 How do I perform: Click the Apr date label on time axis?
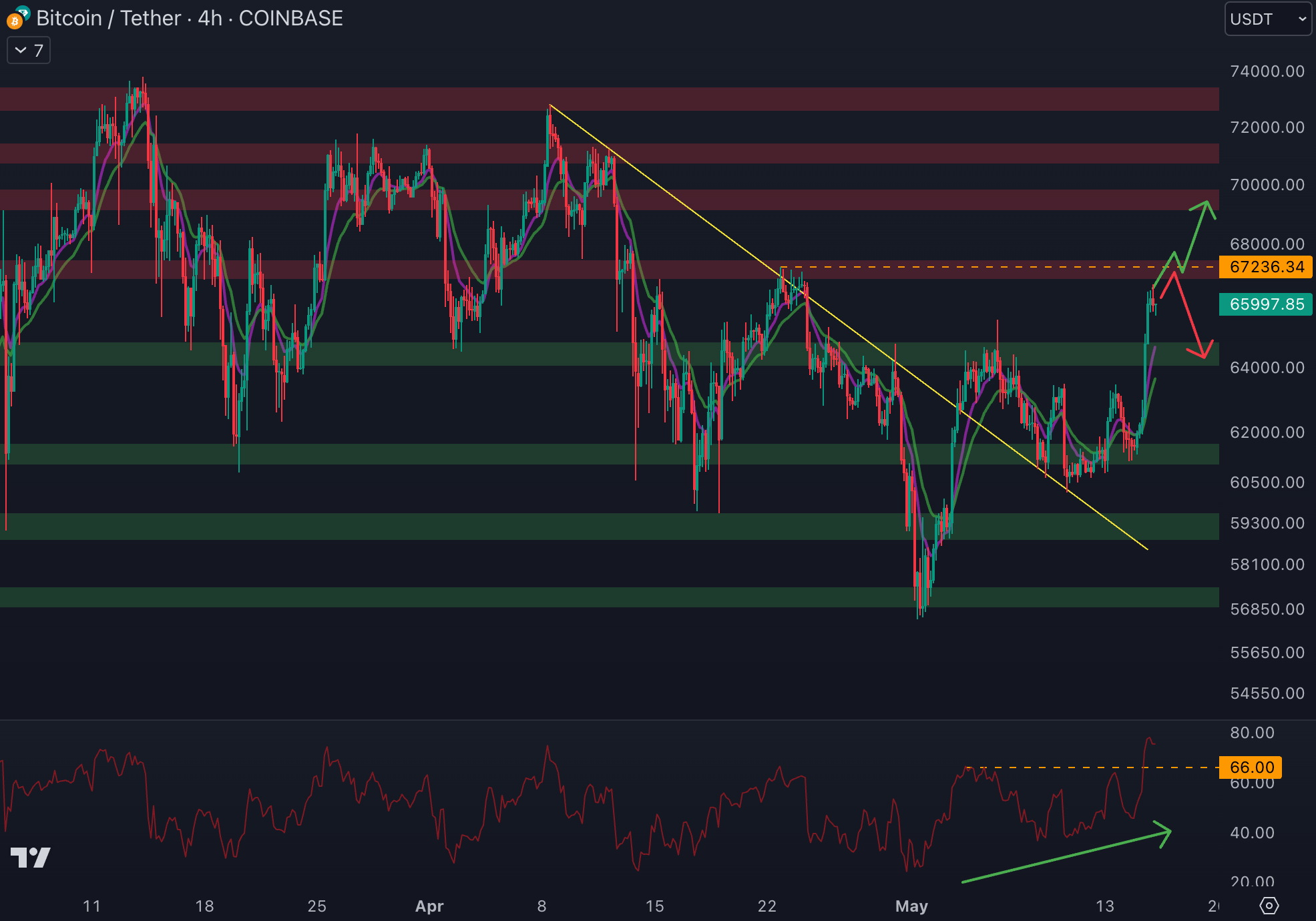429,906
